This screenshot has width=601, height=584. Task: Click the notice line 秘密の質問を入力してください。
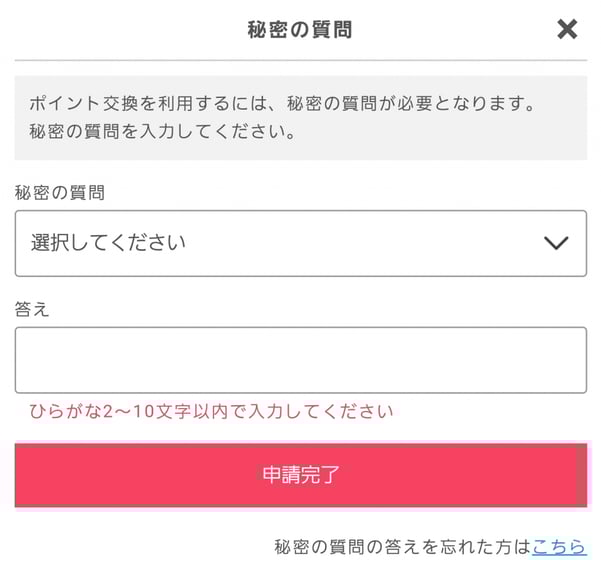tap(162, 132)
